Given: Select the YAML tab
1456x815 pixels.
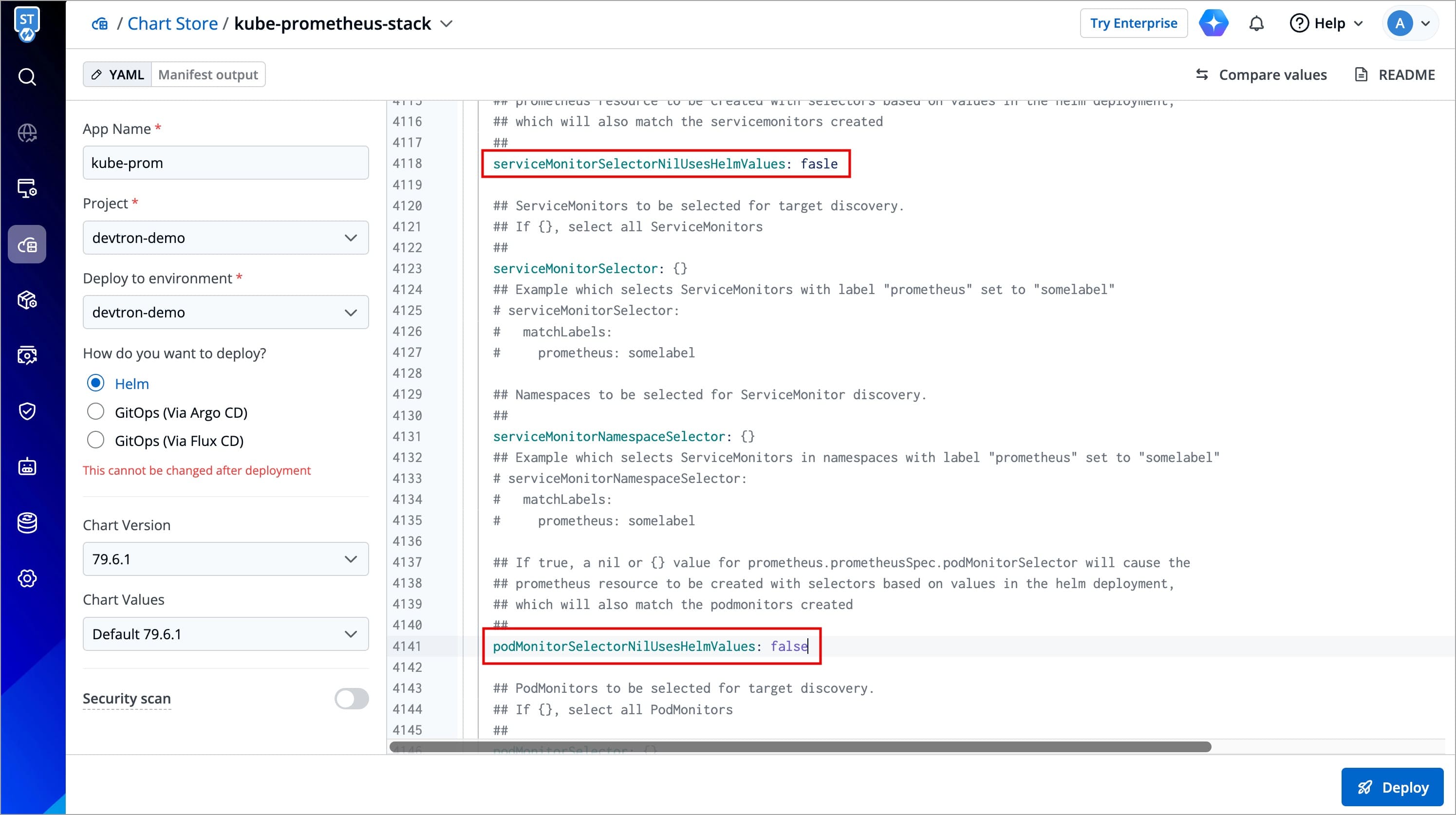Looking at the screenshot, I should click(117, 74).
